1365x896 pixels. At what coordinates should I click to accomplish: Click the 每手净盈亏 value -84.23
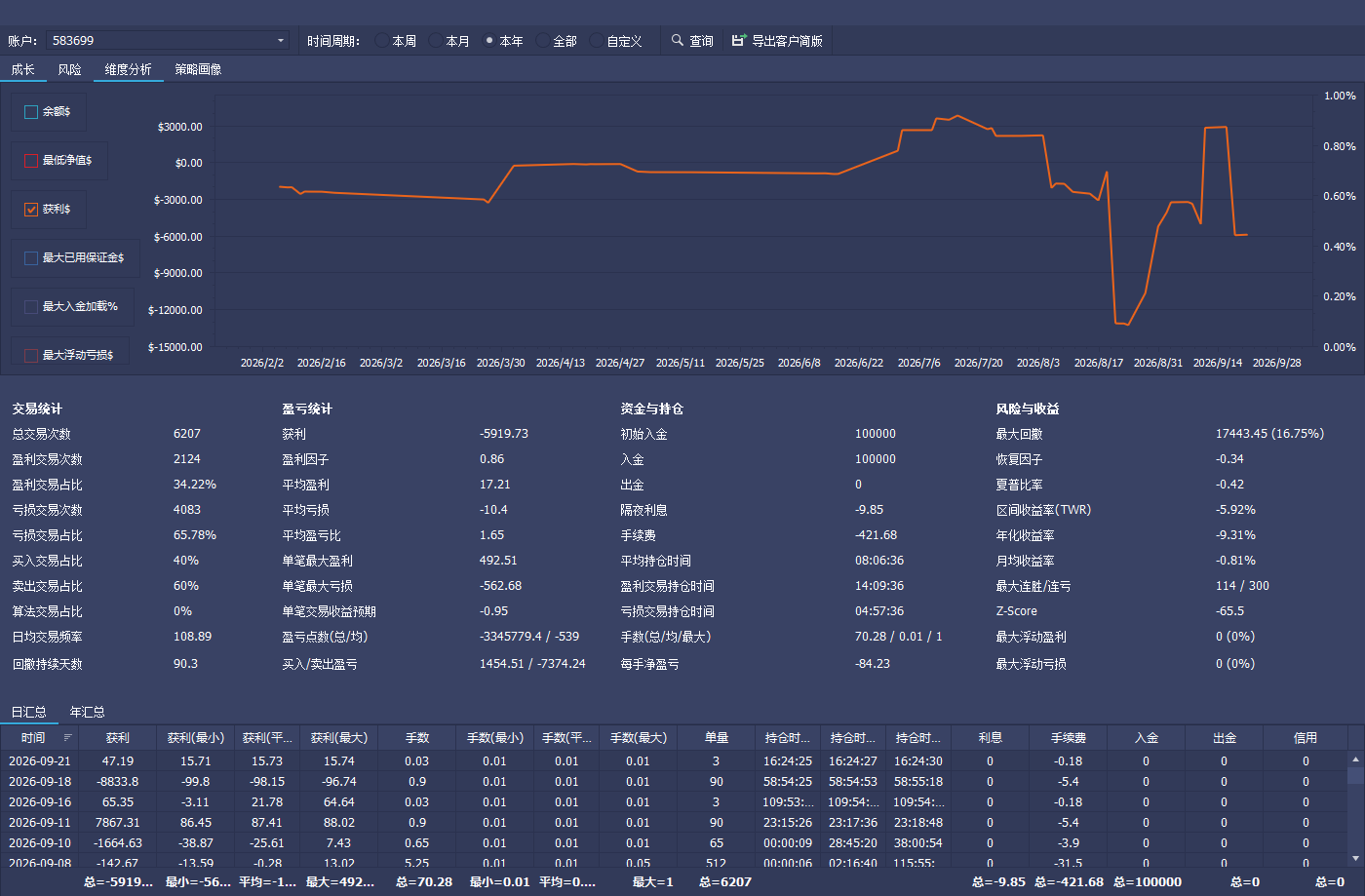click(x=873, y=664)
